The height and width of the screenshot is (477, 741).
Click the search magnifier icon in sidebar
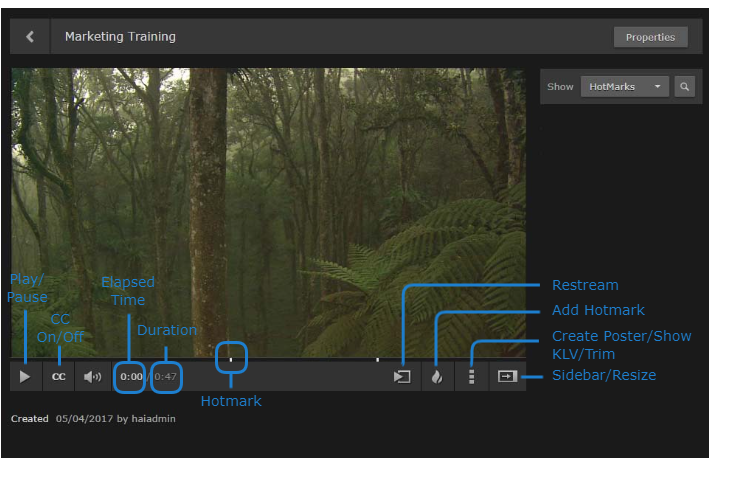pos(684,87)
